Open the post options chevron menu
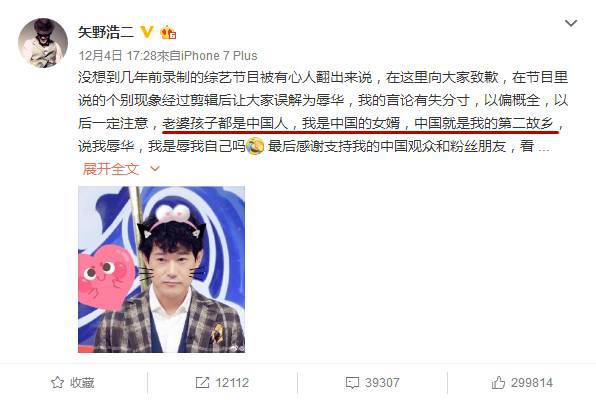The width and height of the screenshot is (596, 400). [x=571, y=23]
